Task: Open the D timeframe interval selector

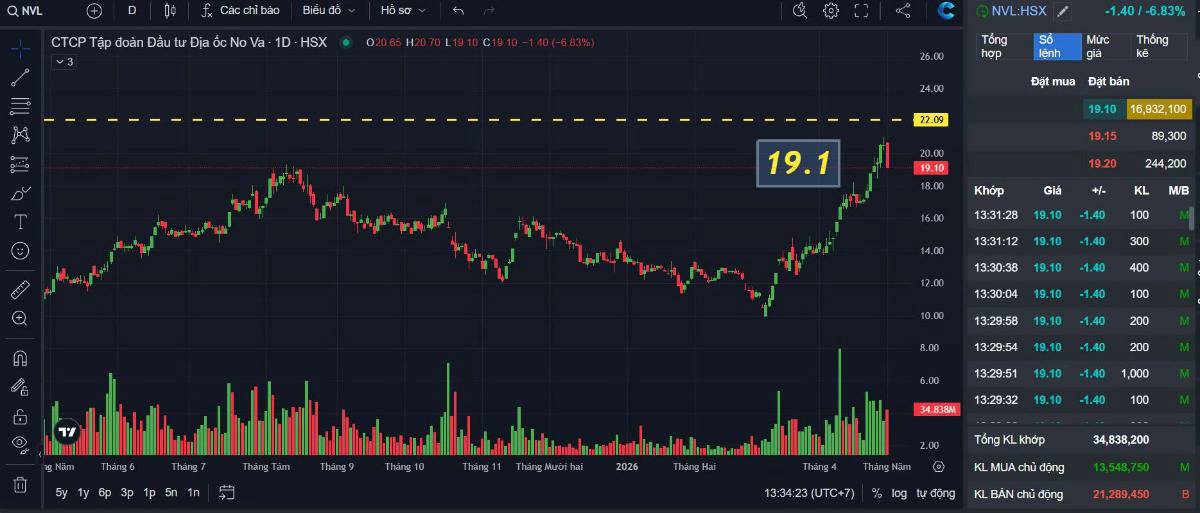Action: (x=132, y=11)
